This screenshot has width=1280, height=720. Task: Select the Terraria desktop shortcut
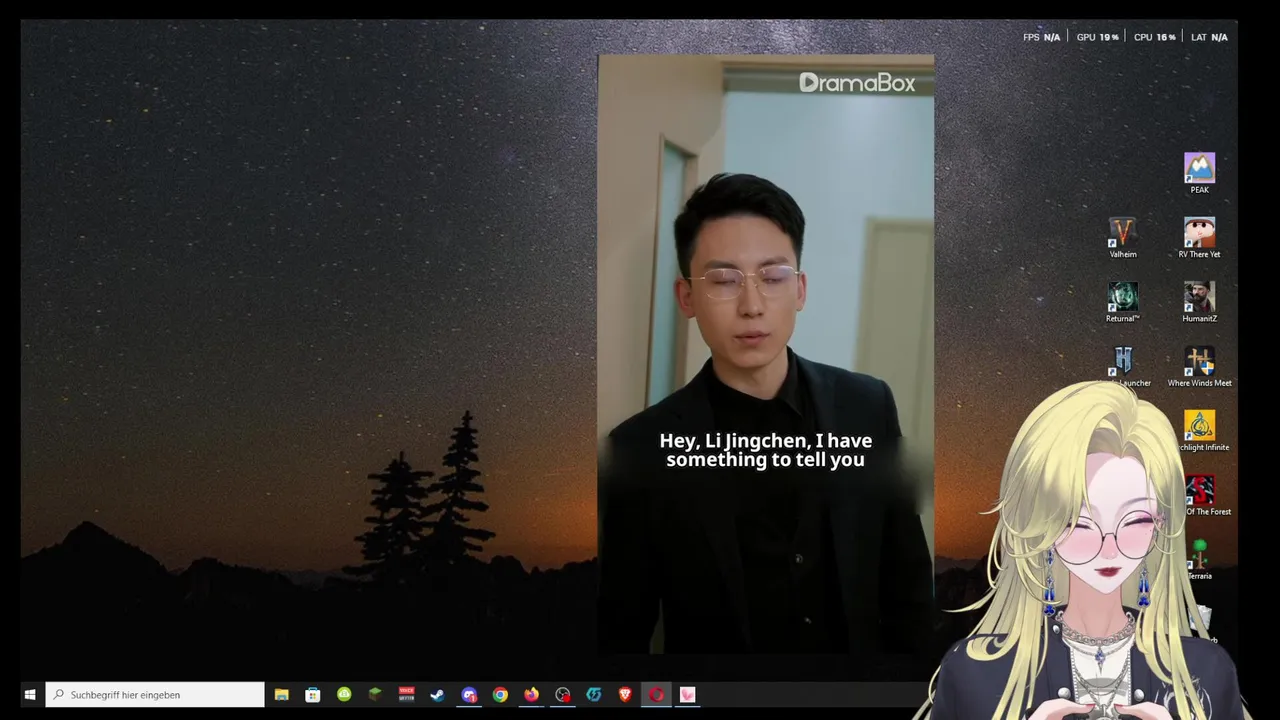(x=1199, y=559)
